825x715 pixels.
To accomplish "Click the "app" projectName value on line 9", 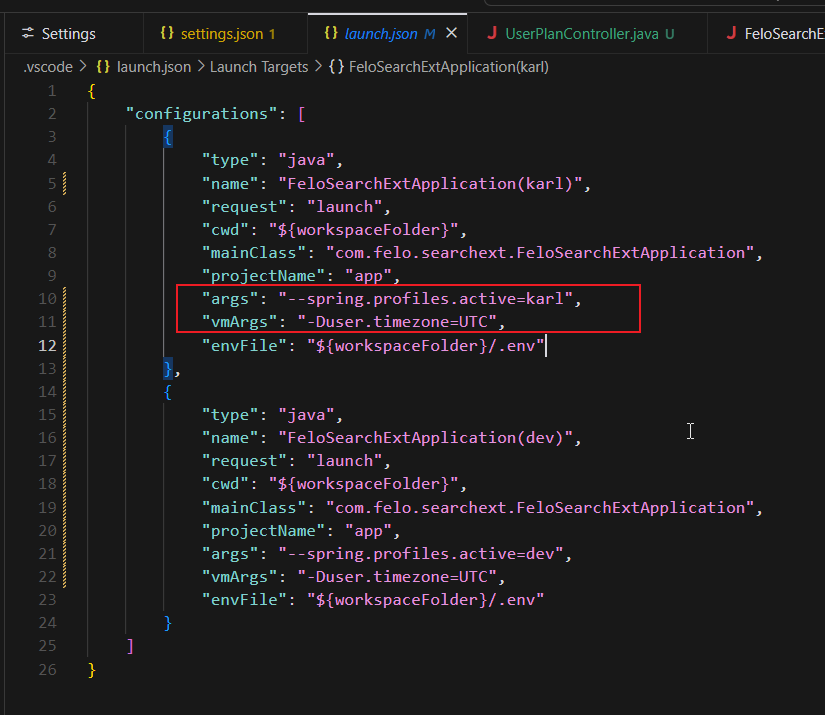I will tap(368, 276).
